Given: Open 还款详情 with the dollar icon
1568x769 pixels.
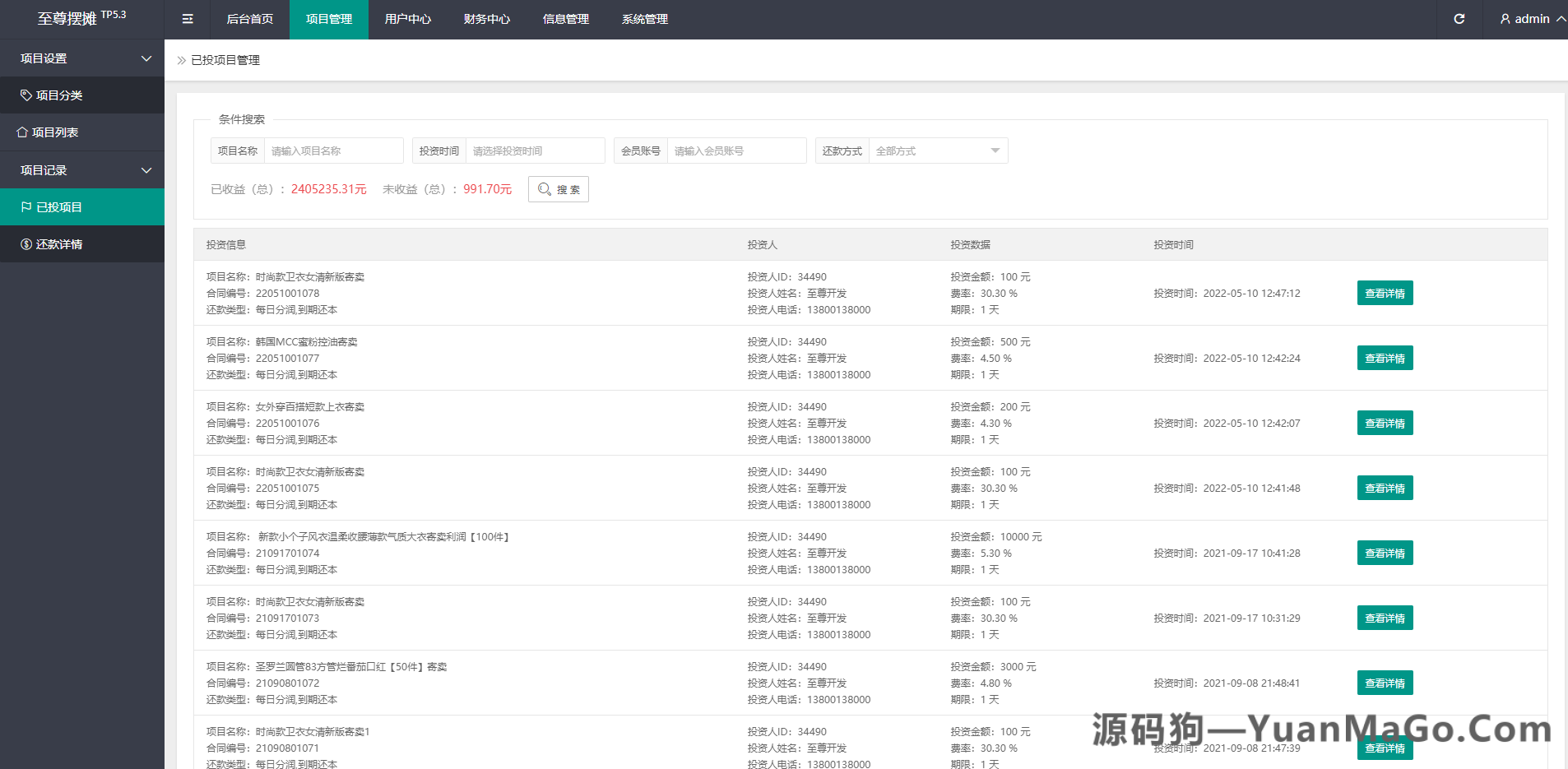Looking at the screenshot, I should click(26, 243).
